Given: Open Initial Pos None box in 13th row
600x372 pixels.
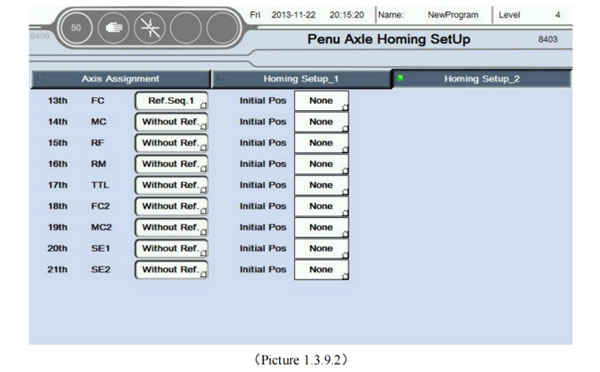Looking at the screenshot, I should coord(321,101).
